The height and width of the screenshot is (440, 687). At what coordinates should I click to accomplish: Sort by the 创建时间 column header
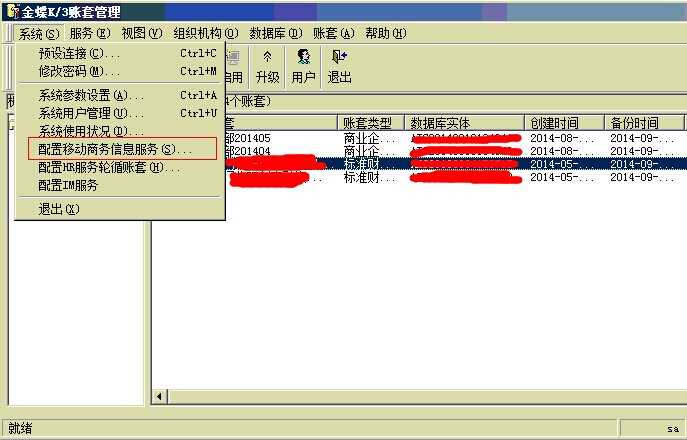[565, 123]
